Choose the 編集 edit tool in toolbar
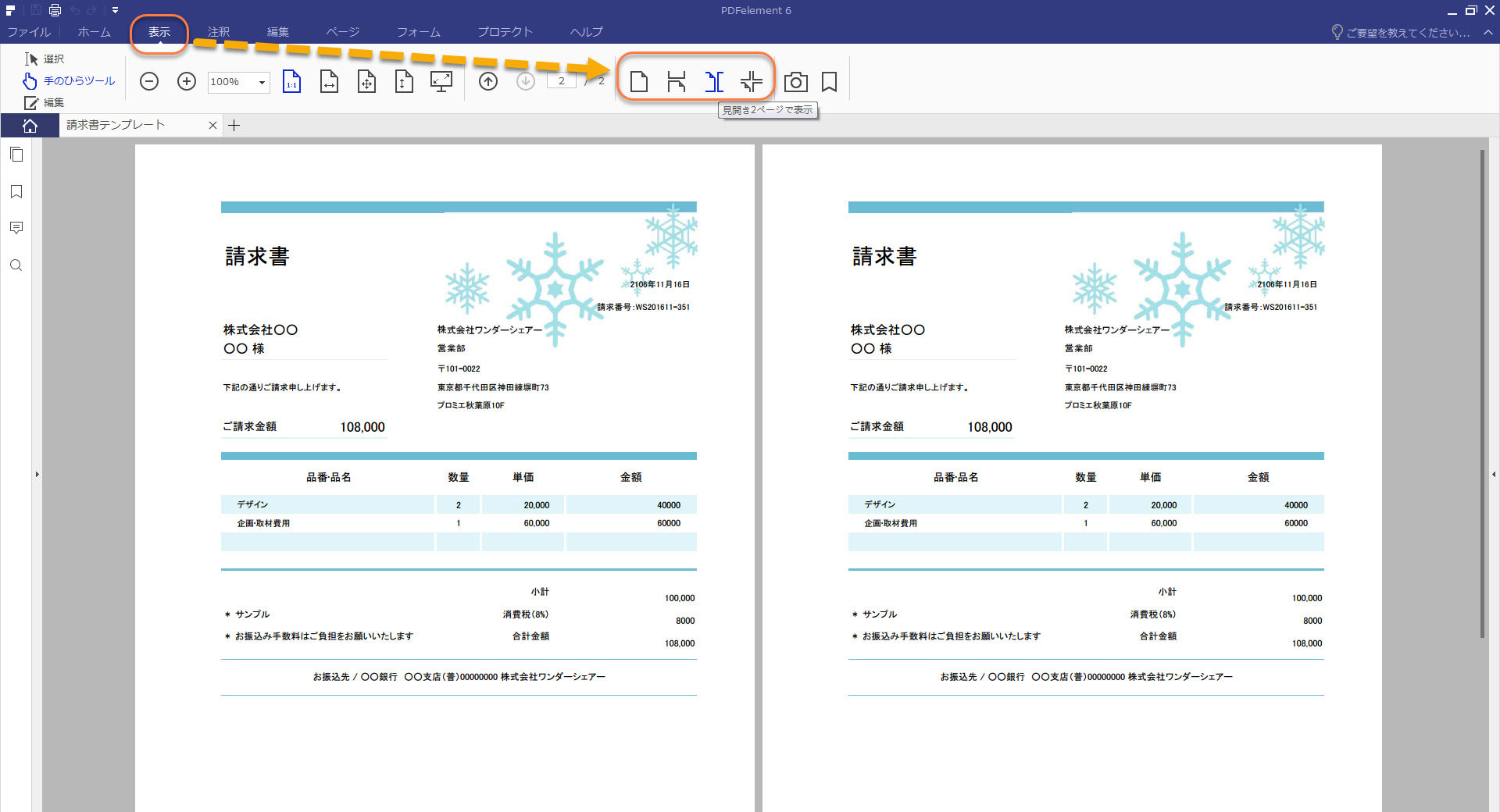The width and height of the screenshot is (1500, 812). [45, 103]
